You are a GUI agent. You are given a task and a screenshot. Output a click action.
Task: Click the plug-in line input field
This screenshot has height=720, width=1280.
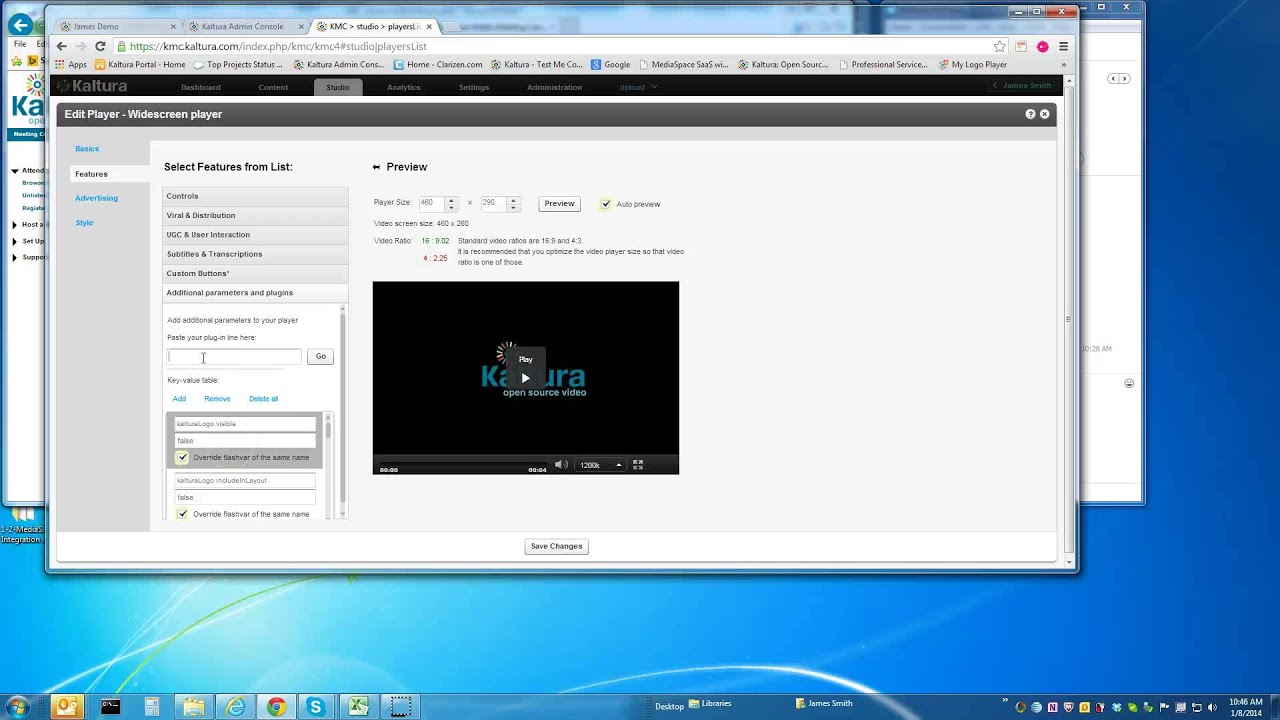coord(234,356)
